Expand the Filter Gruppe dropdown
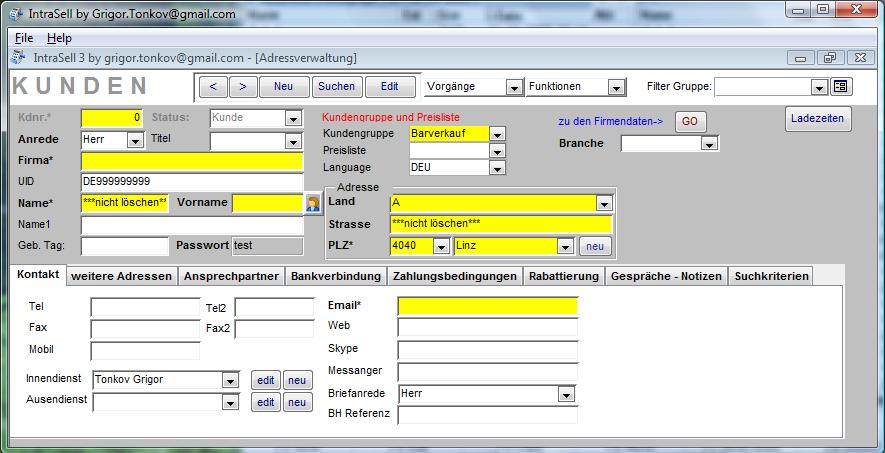Screen dimensions: 885x453 (x=819, y=87)
